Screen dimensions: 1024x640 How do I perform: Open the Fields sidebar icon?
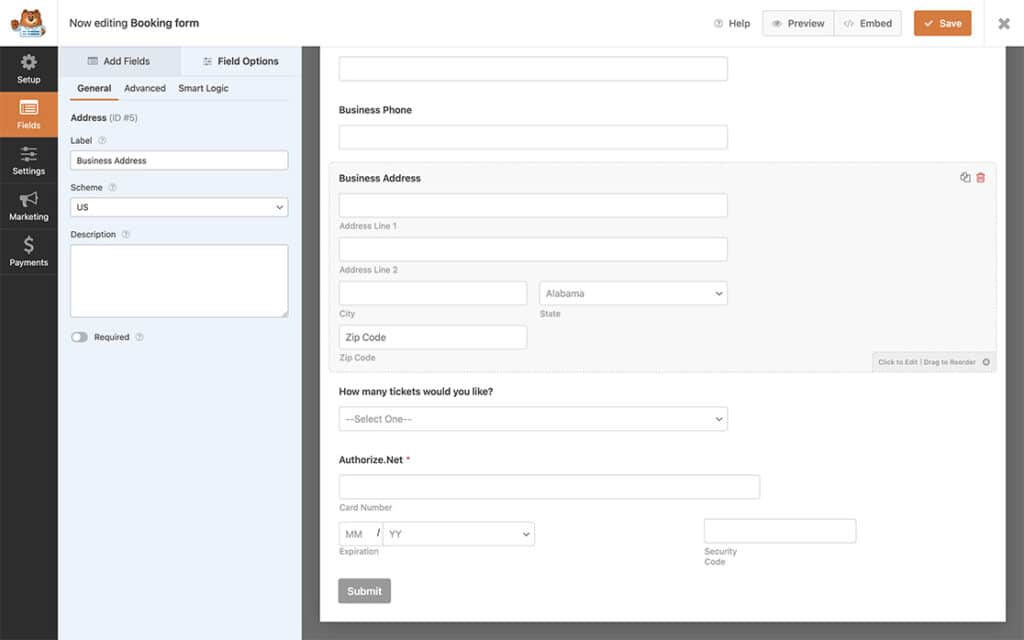pos(29,113)
